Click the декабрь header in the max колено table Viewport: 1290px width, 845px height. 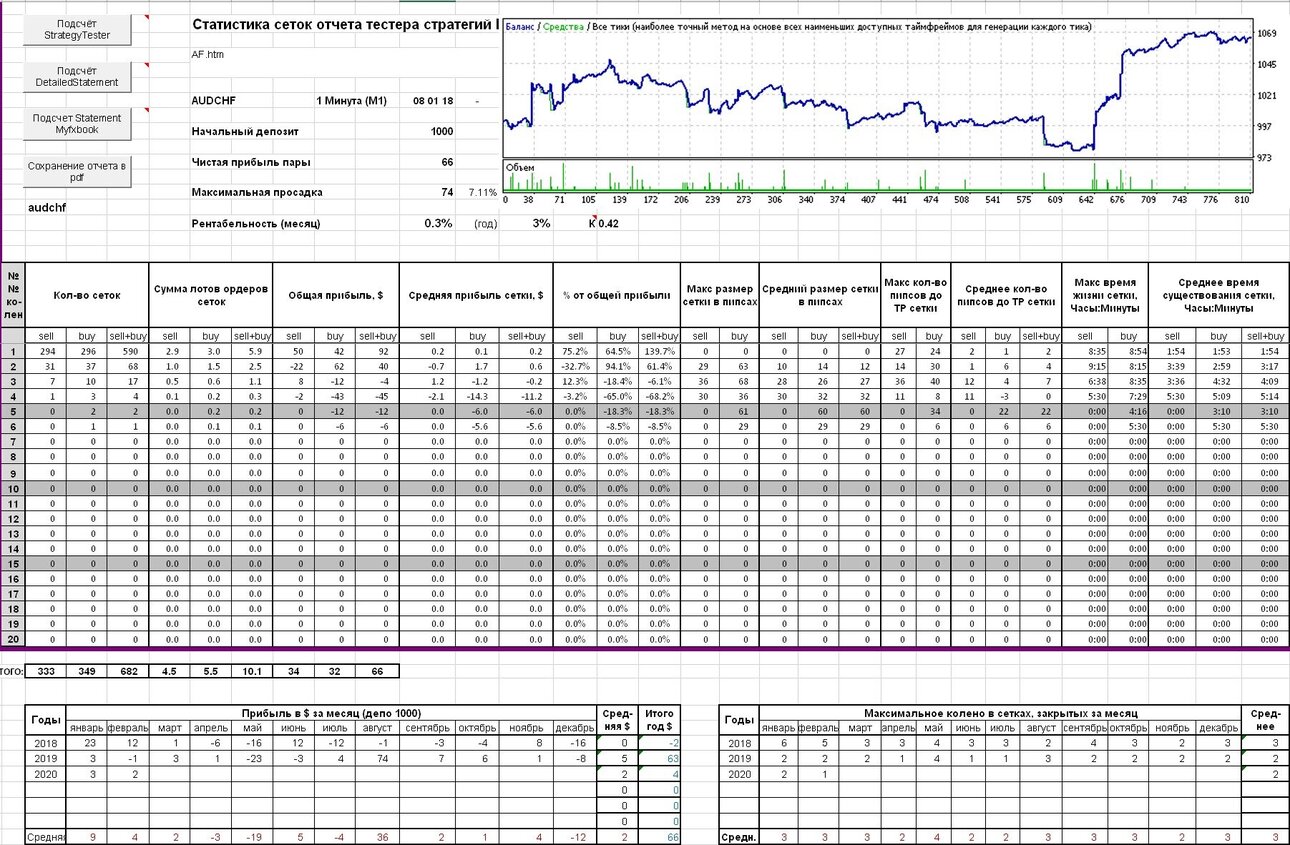pos(1218,728)
